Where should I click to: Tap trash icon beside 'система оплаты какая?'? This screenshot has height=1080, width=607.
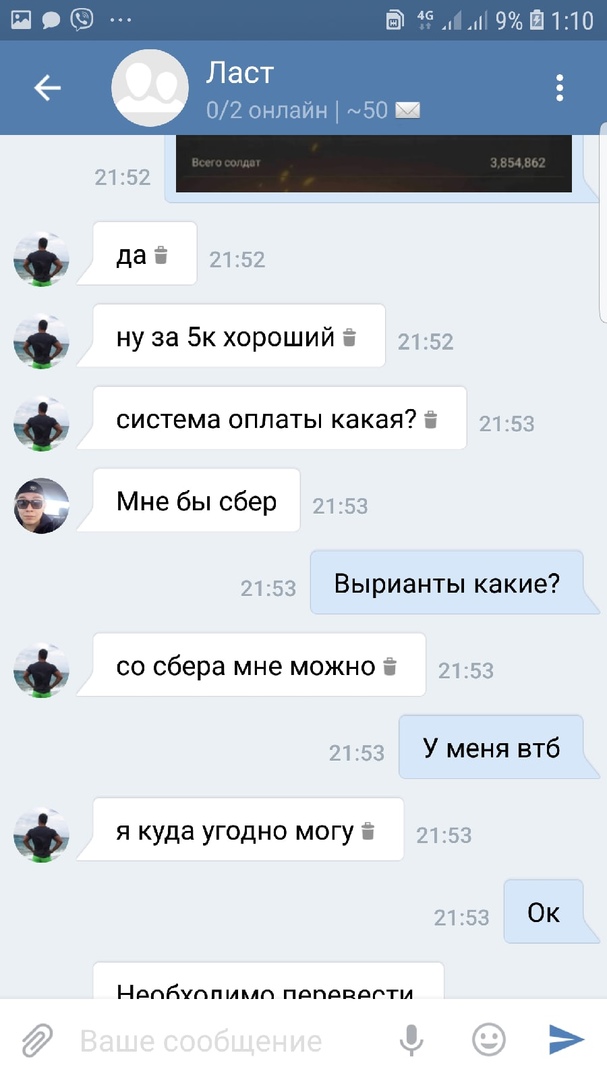431,419
